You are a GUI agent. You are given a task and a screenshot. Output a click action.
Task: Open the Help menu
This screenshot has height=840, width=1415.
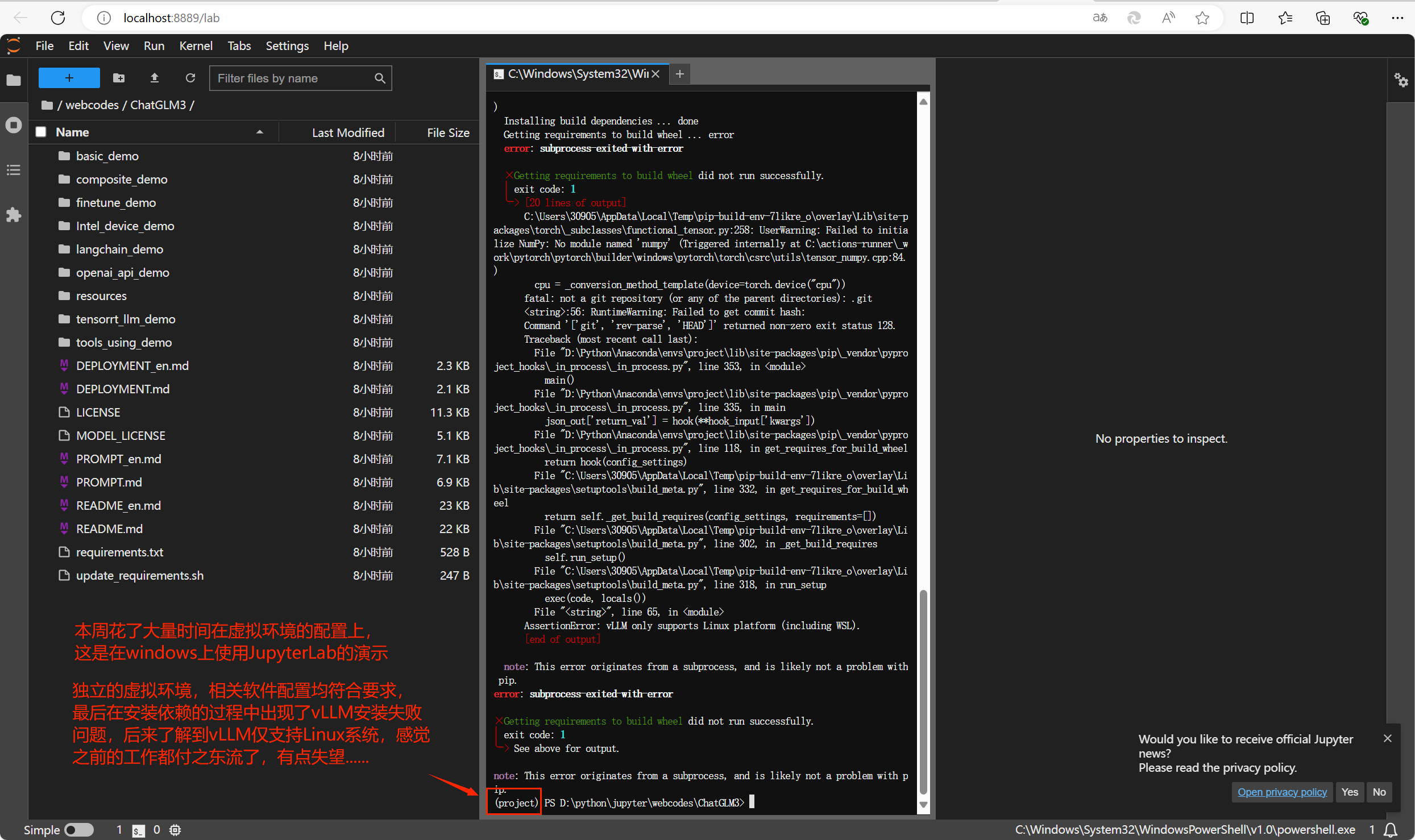point(335,46)
